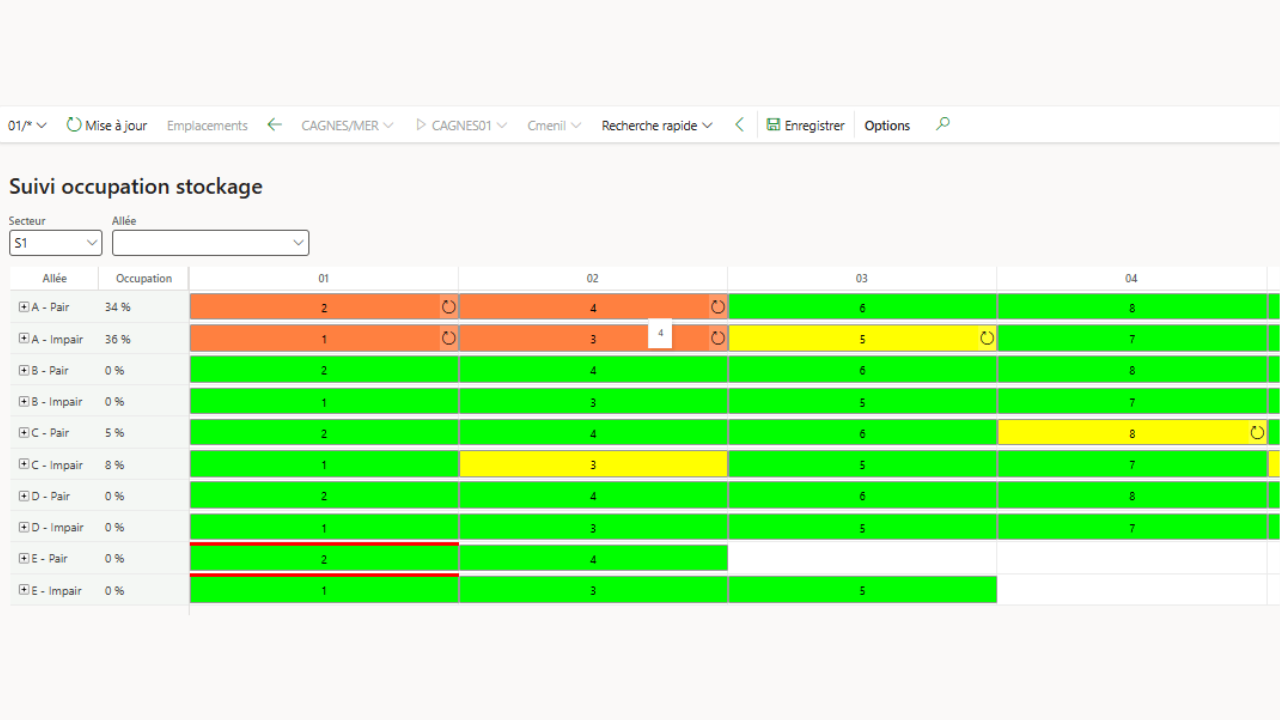
Task: Click the Mise à jour button
Action: coord(107,125)
